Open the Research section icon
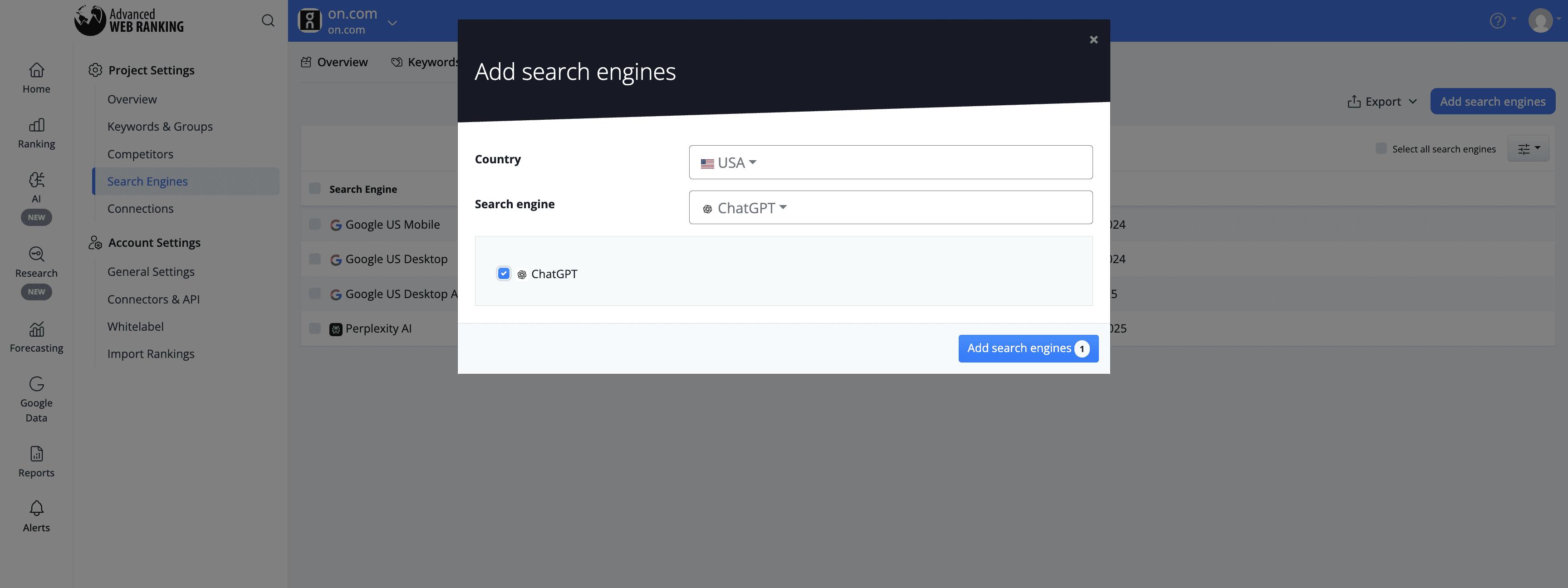 pos(36,254)
